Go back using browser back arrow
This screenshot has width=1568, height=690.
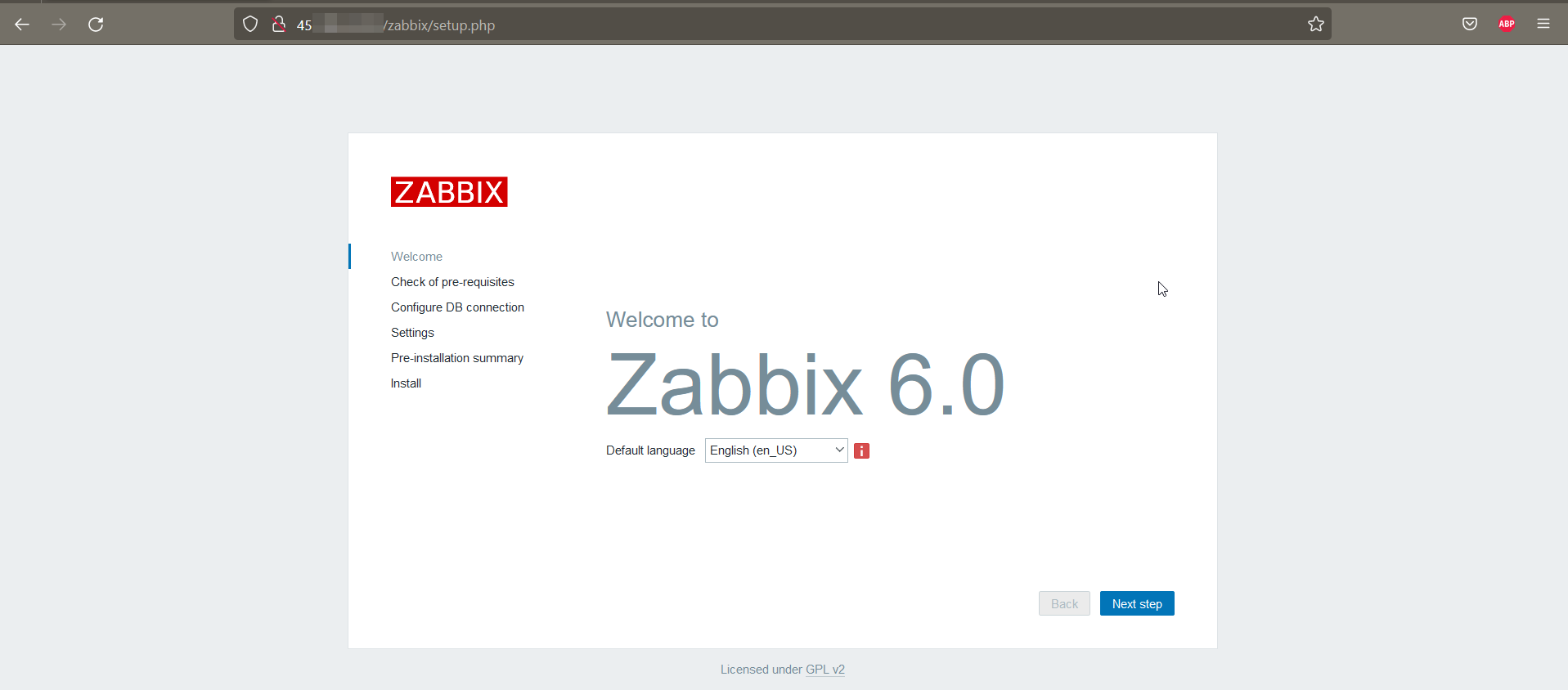pos(22,25)
